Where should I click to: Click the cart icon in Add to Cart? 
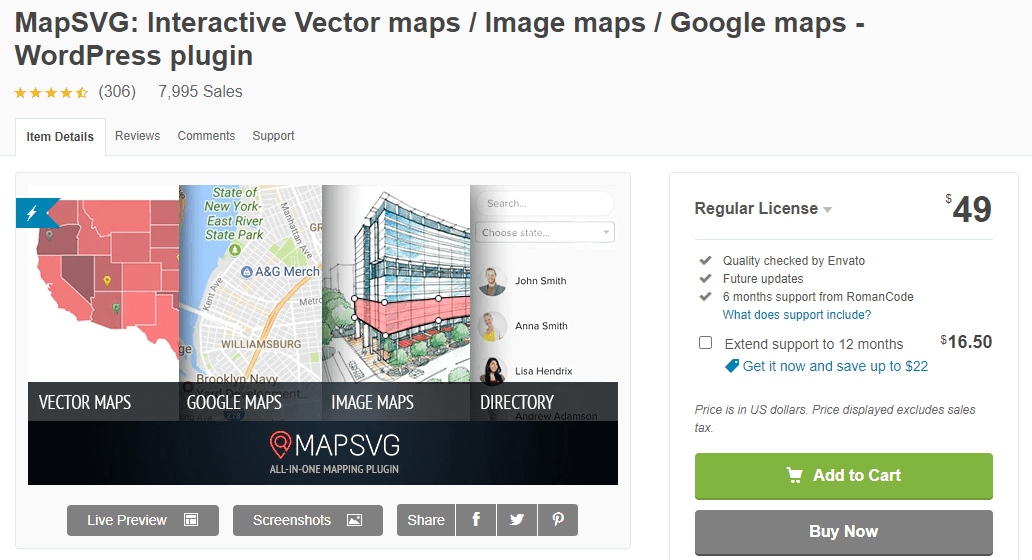point(794,475)
